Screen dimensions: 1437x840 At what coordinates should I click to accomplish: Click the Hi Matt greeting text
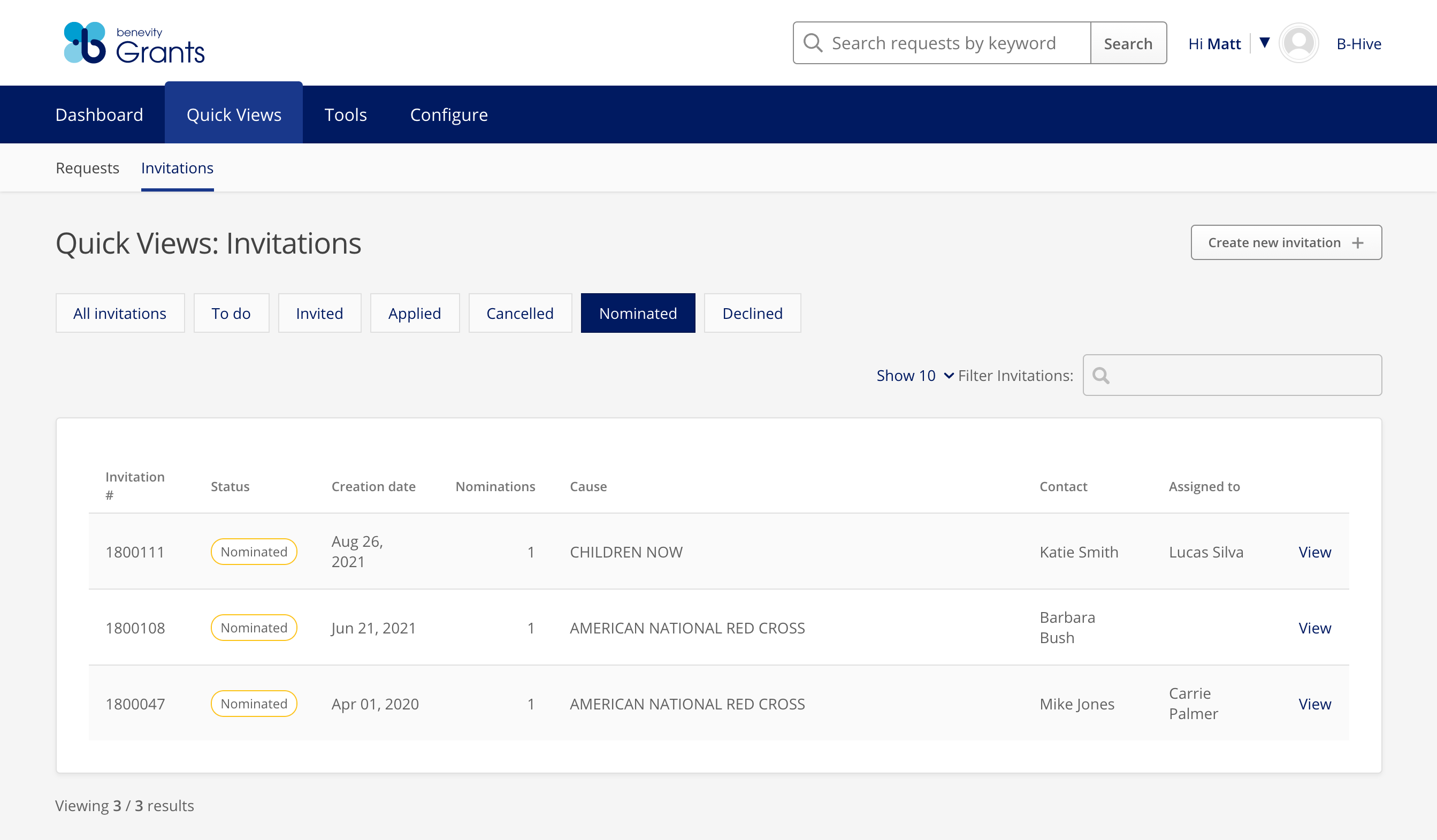click(1214, 44)
